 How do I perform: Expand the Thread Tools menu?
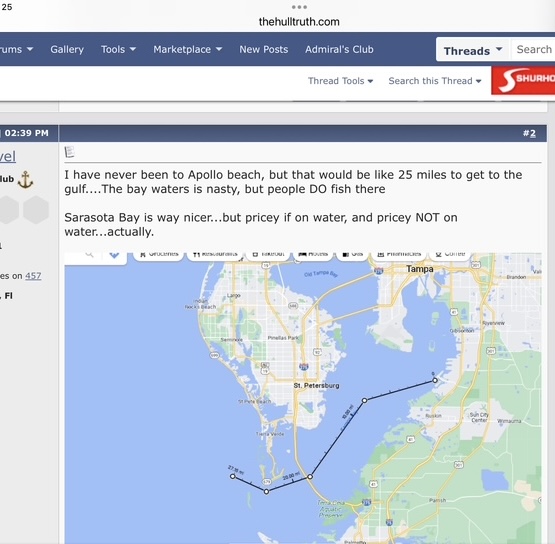tap(341, 81)
